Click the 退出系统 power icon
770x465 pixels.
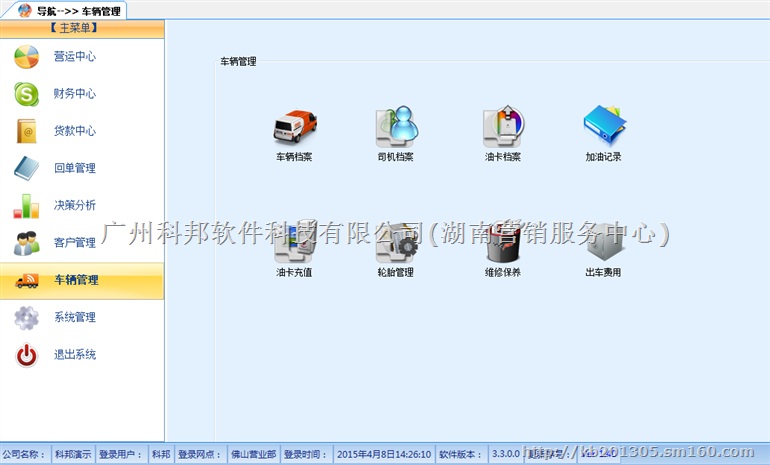(27, 355)
